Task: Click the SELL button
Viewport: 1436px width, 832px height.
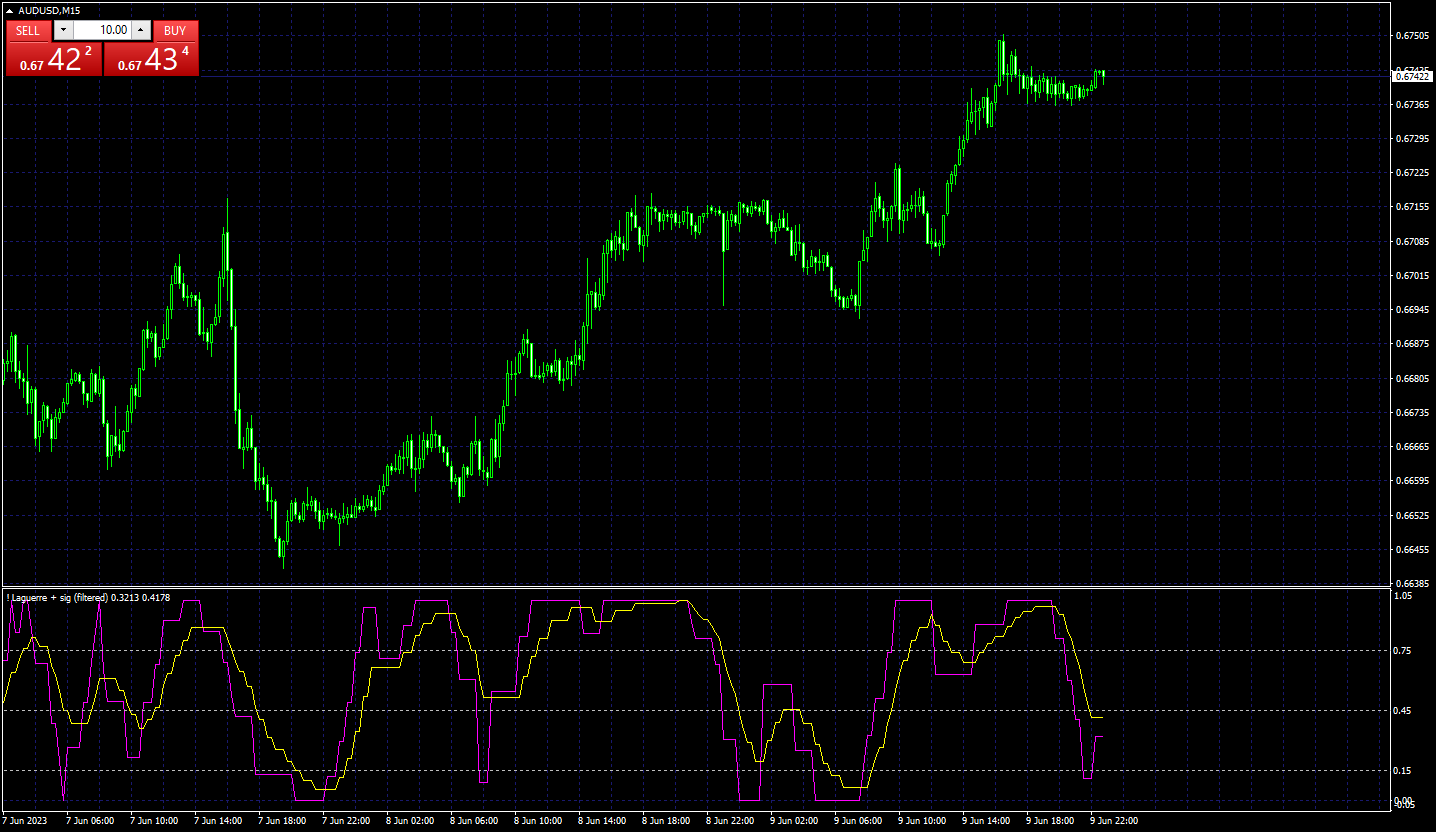Action: pos(28,30)
